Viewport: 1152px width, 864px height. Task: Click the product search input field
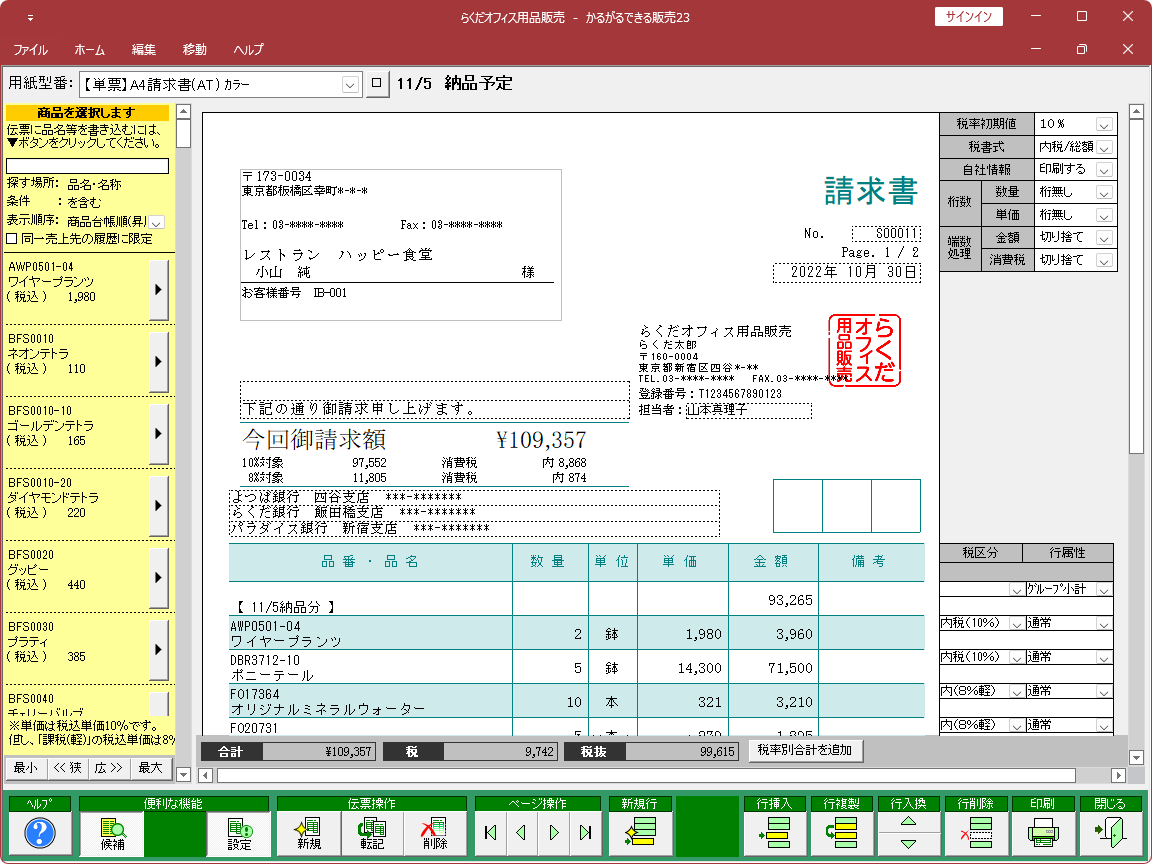coord(87,166)
